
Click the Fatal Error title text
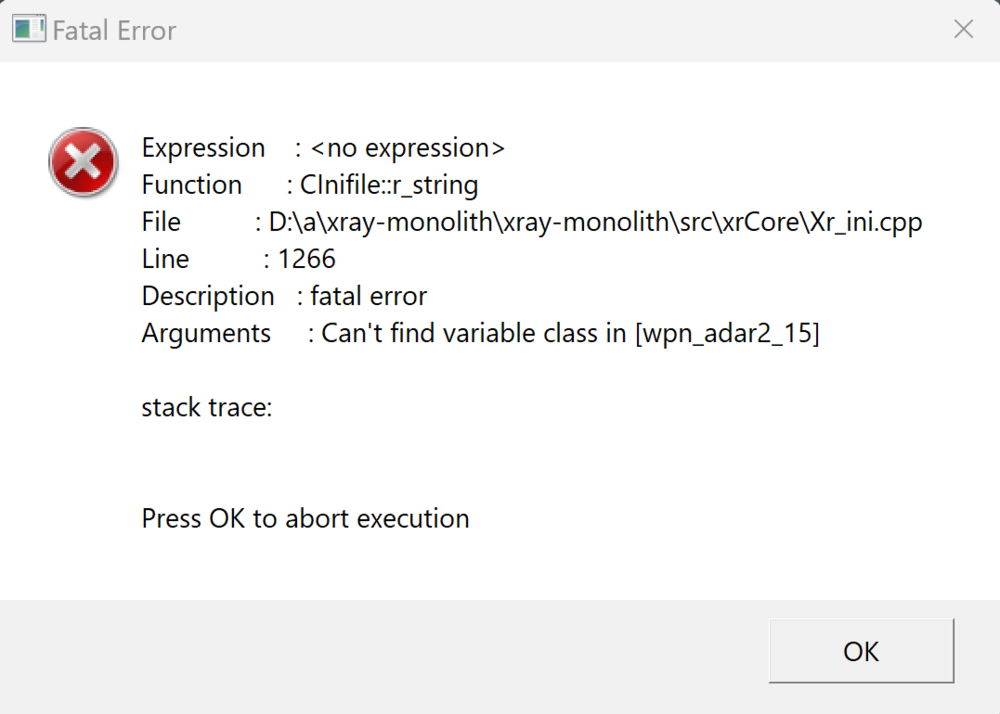pos(114,31)
